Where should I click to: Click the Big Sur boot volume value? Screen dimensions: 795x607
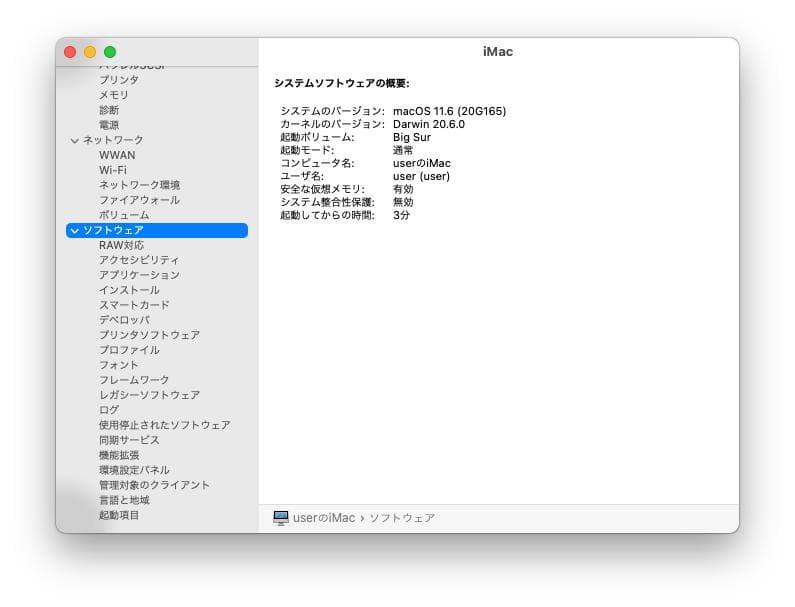point(412,137)
